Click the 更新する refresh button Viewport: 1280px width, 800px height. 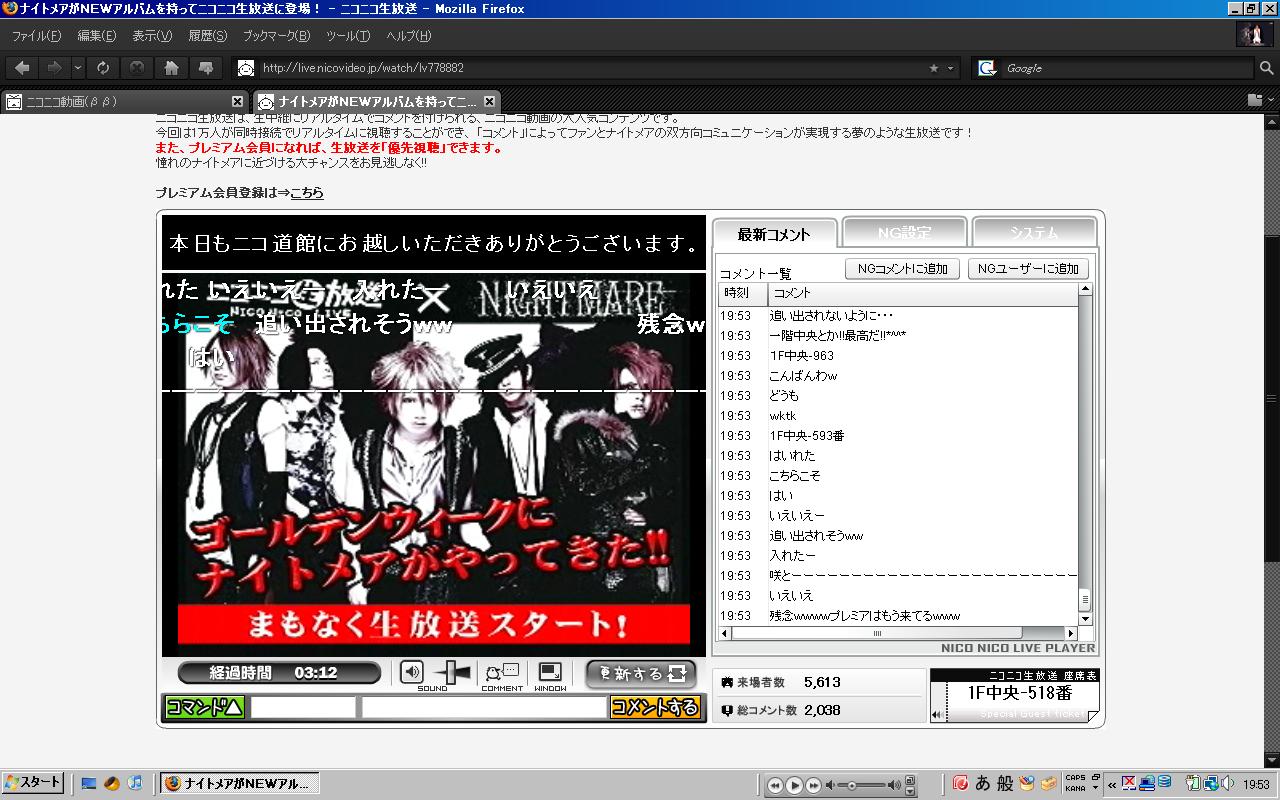tap(641, 674)
